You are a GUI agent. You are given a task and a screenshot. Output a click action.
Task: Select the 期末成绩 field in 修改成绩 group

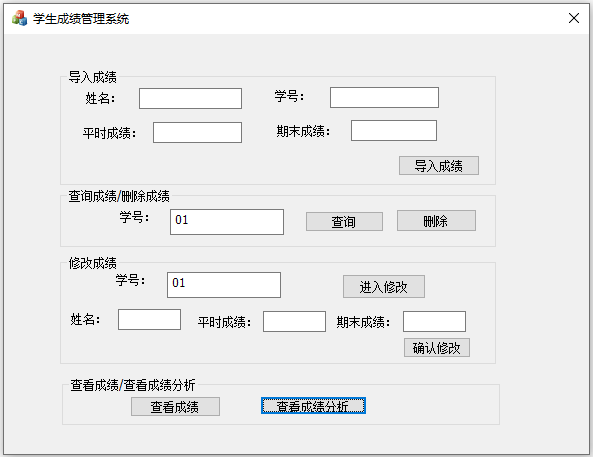(x=434, y=322)
